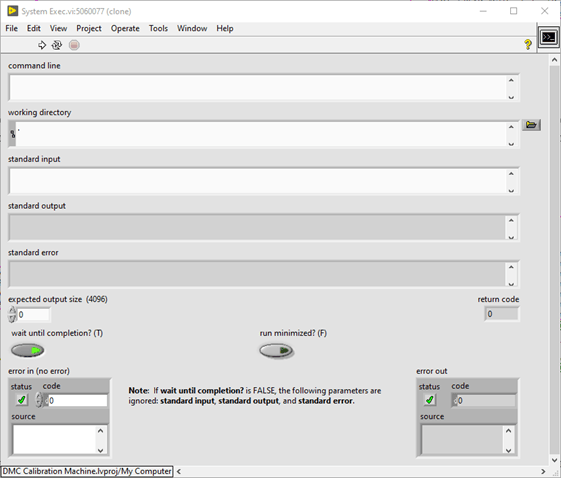This screenshot has width=561, height=478.
Task: Click the return code indicator
Action: pyautogui.click(x=501, y=314)
